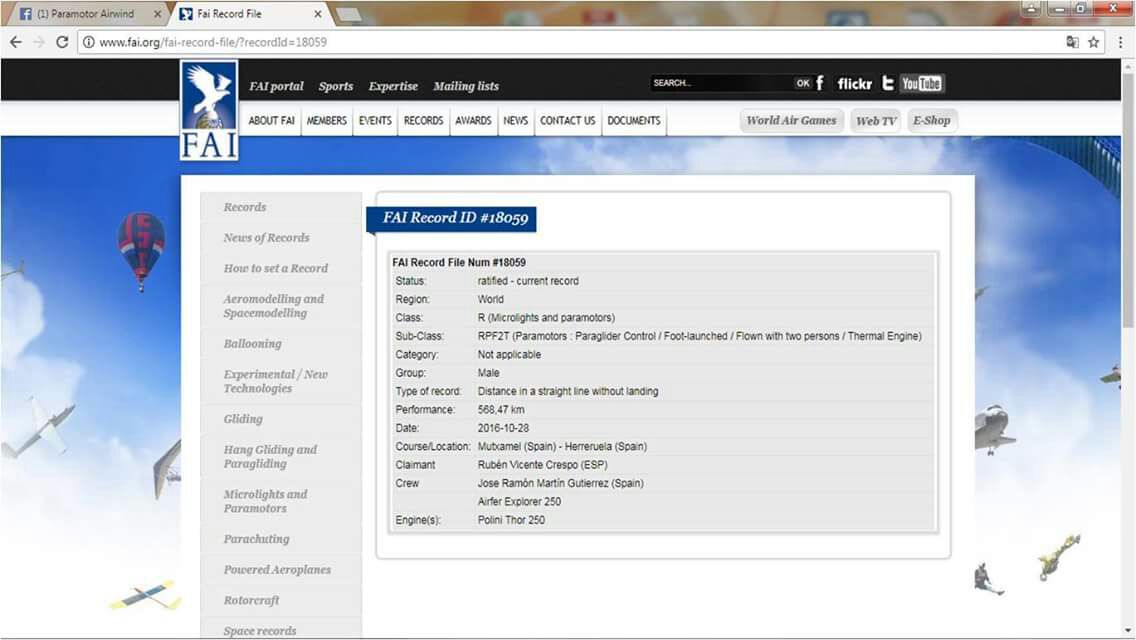Click the FAI eagle logo
The image size is (1136, 640).
click(x=209, y=109)
